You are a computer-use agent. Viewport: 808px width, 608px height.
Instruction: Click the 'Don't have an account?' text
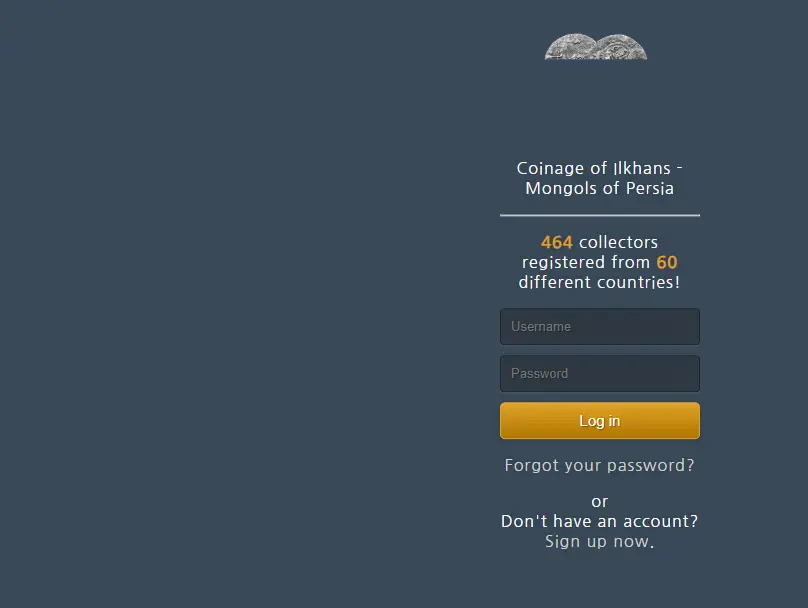tap(600, 521)
